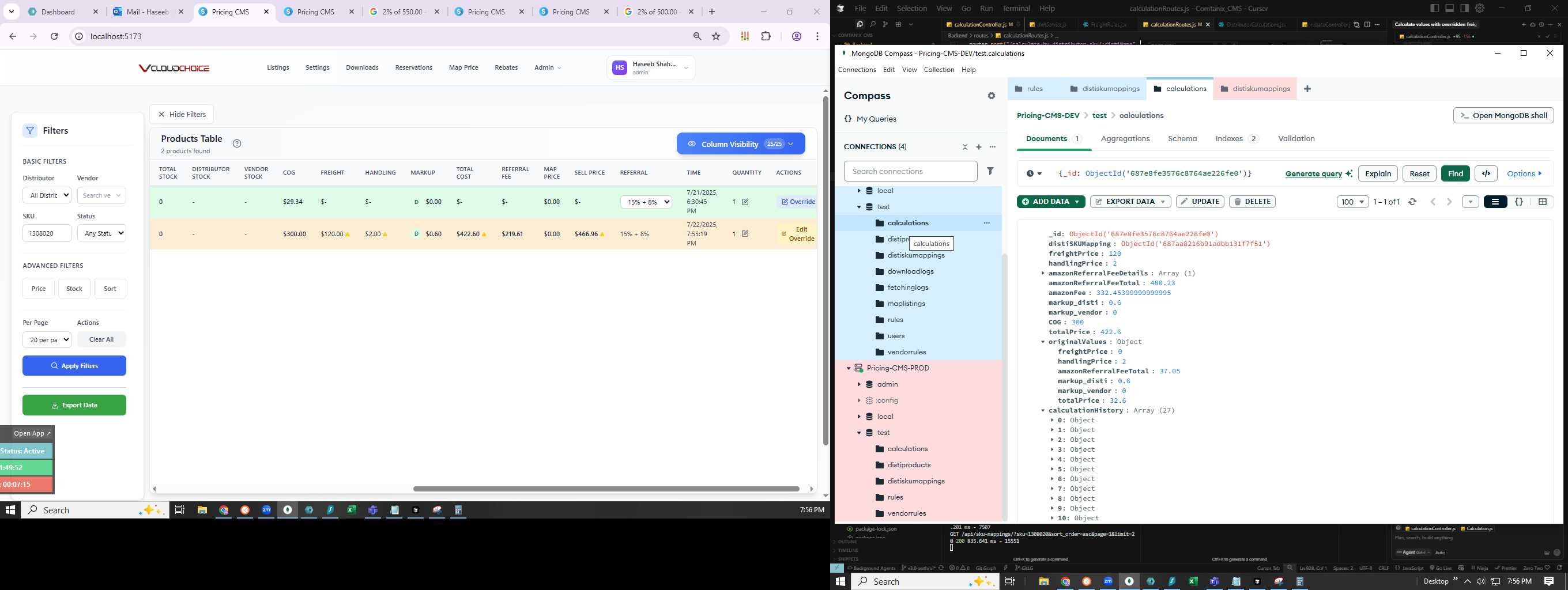Click the refresh documents icon in Compass

1413,202
